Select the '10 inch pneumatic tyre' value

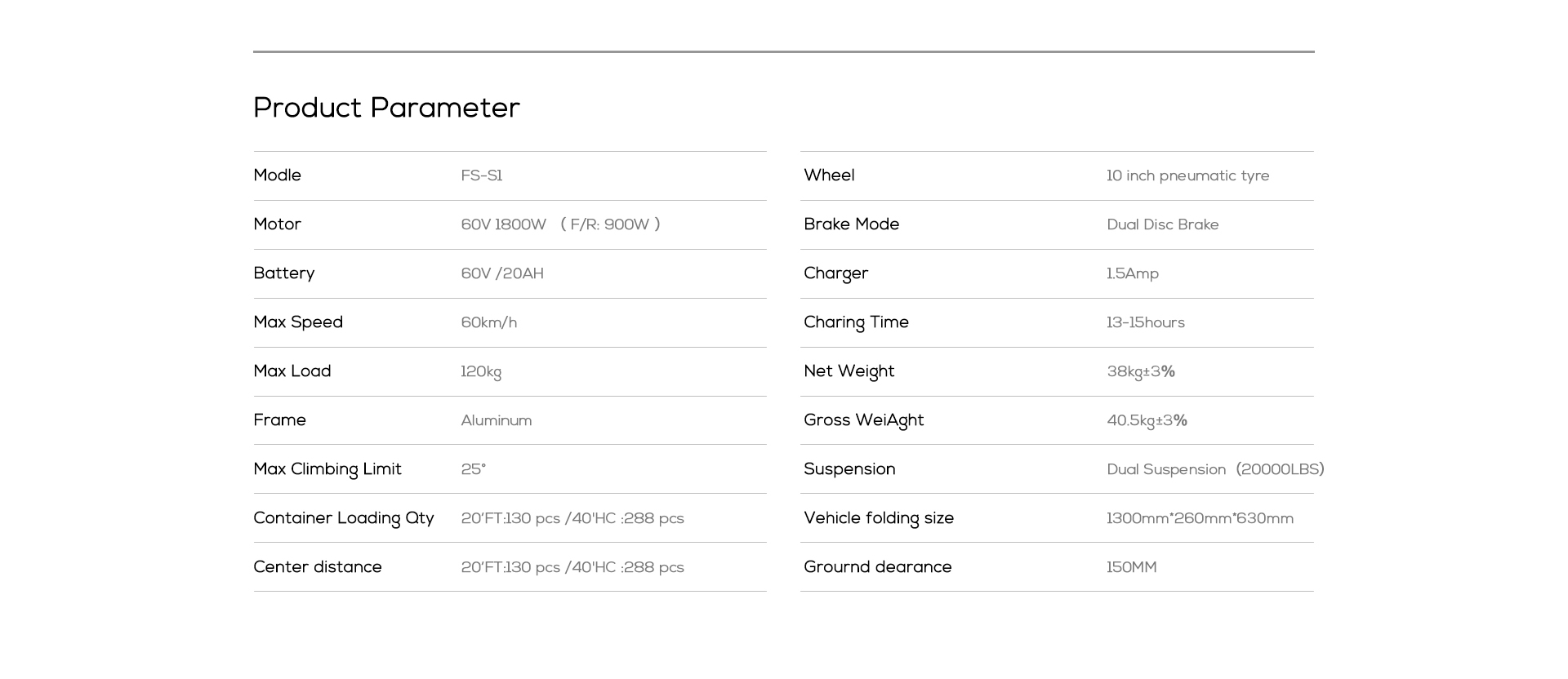point(1188,176)
